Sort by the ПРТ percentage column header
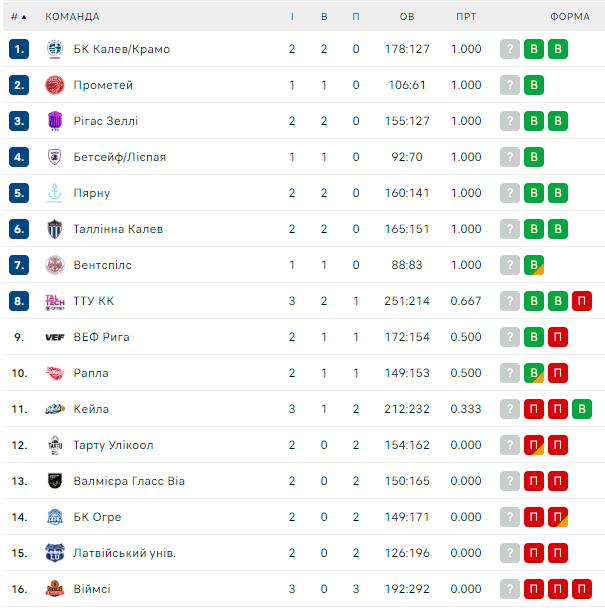 click(x=466, y=17)
